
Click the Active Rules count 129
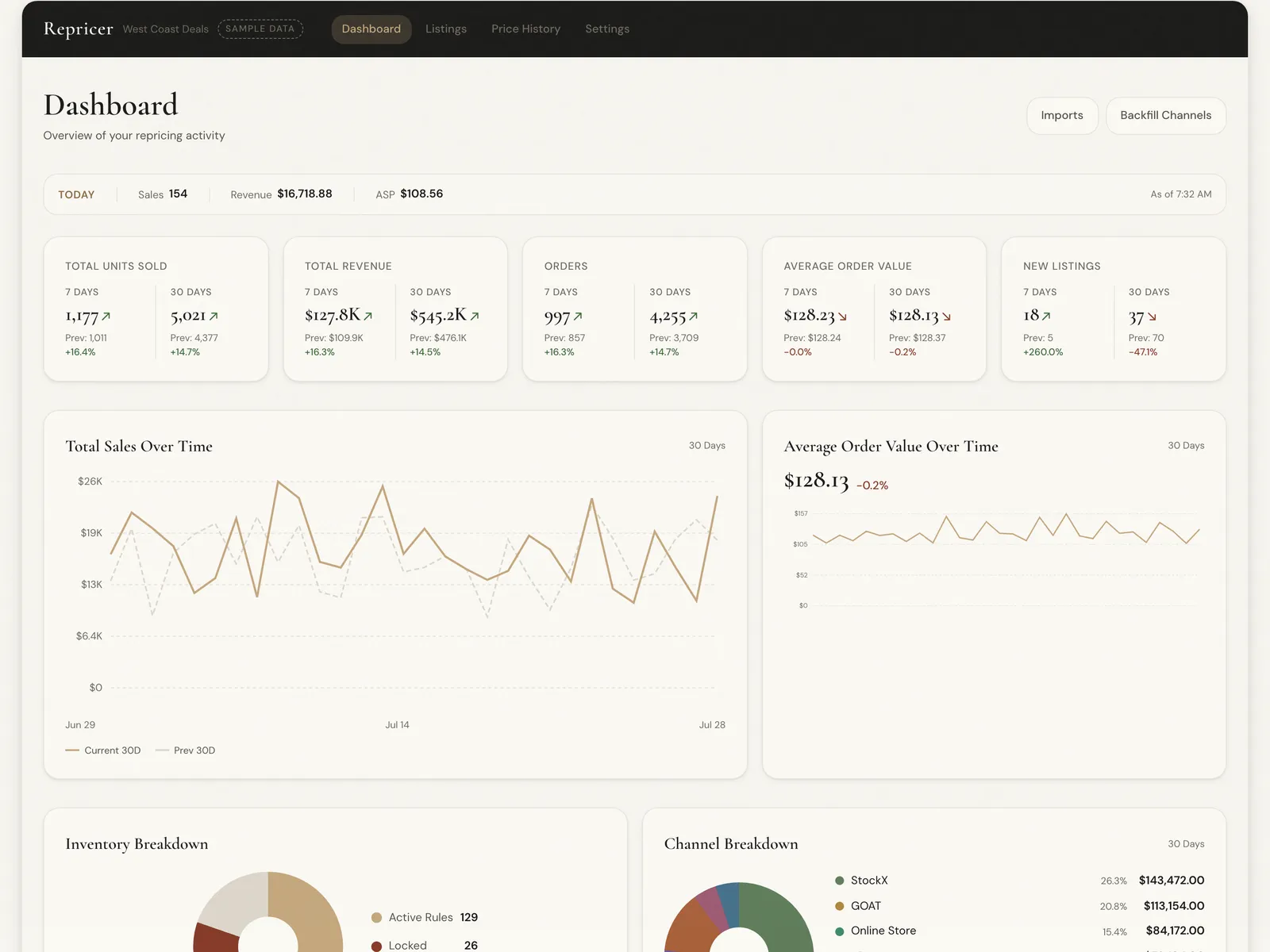coord(469,918)
